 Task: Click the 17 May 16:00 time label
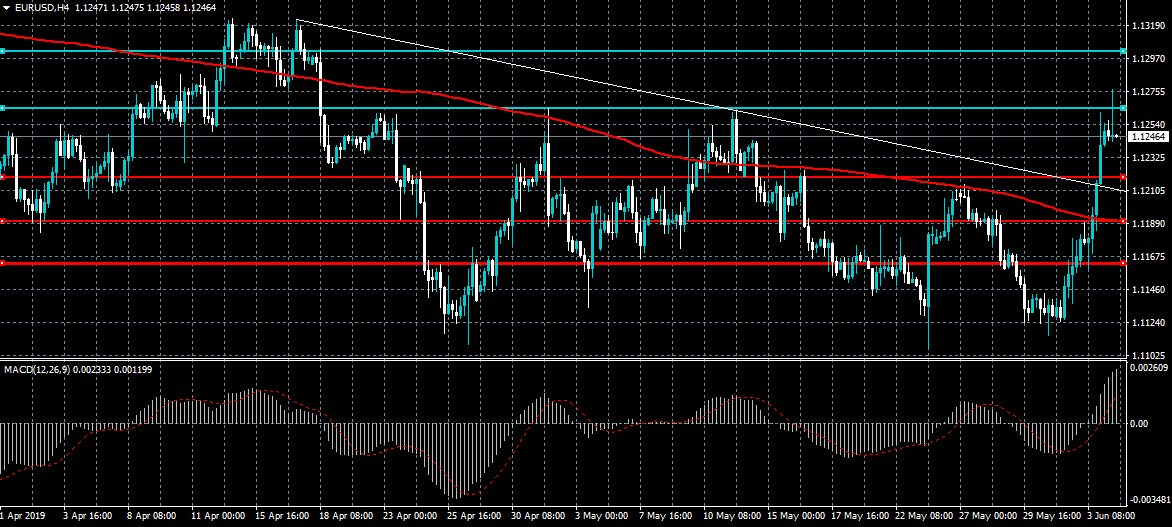point(860,516)
